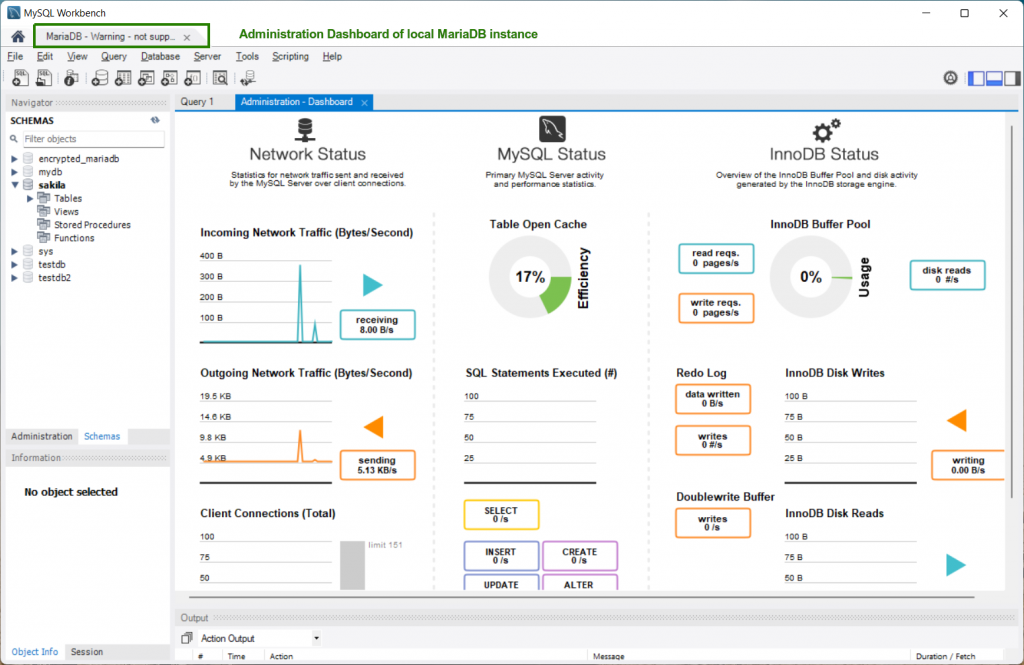Open the Tools menu
1024x665 pixels.
(x=247, y=56)
